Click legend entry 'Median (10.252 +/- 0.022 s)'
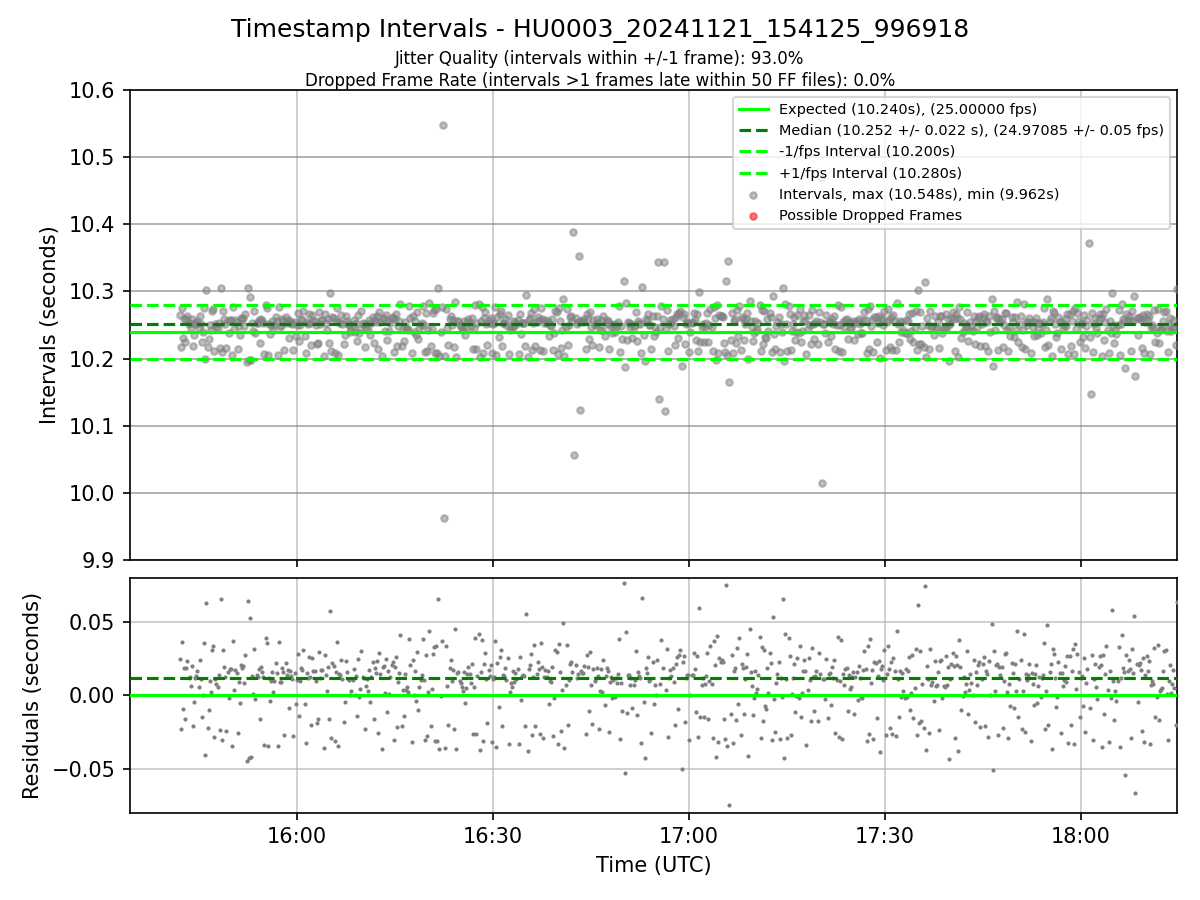This screenshot has height=900, width=1200. click(971, 130)
